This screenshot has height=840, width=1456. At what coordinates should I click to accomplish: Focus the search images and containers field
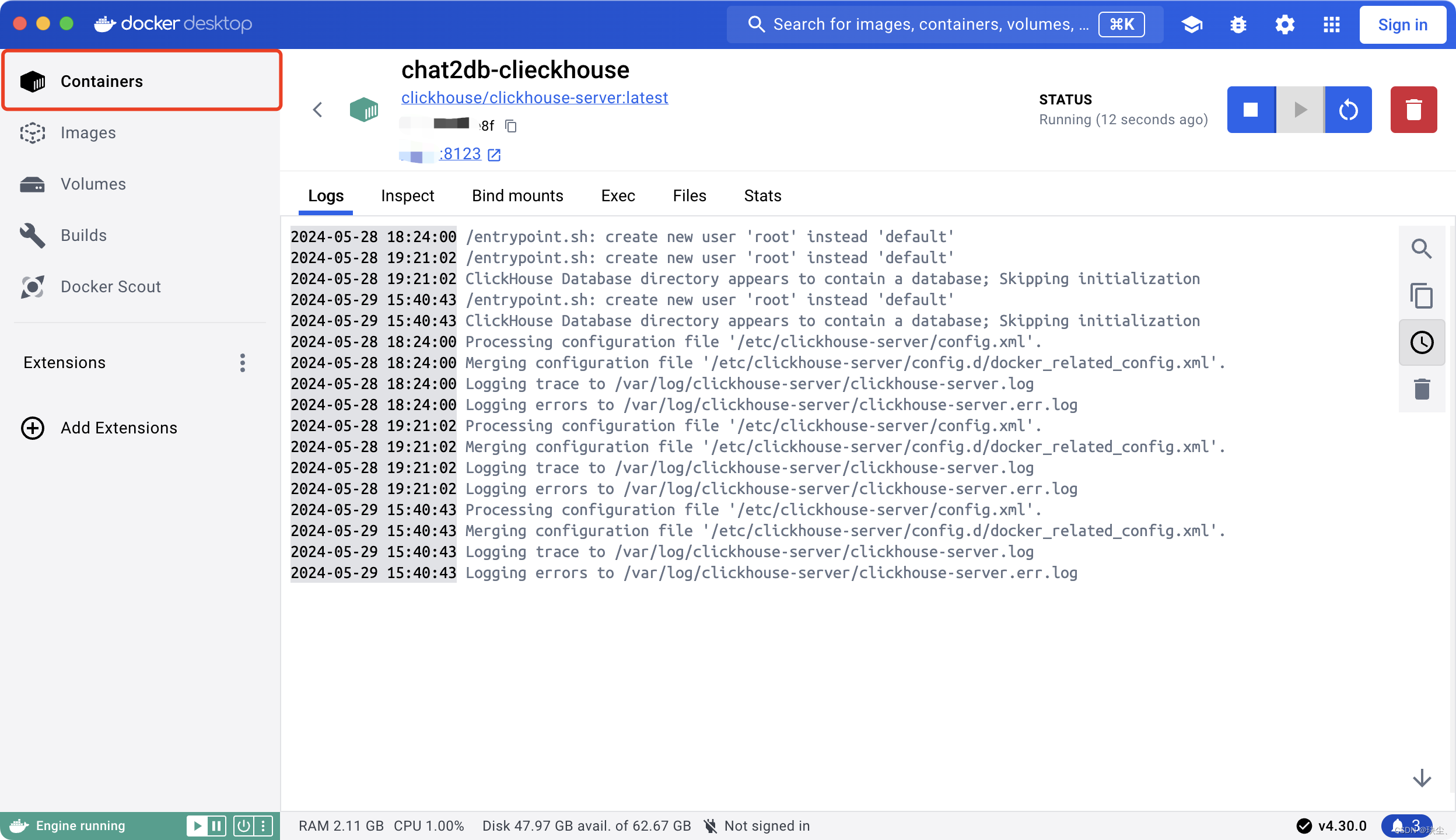pyautogui.click(x=945, y=24)
